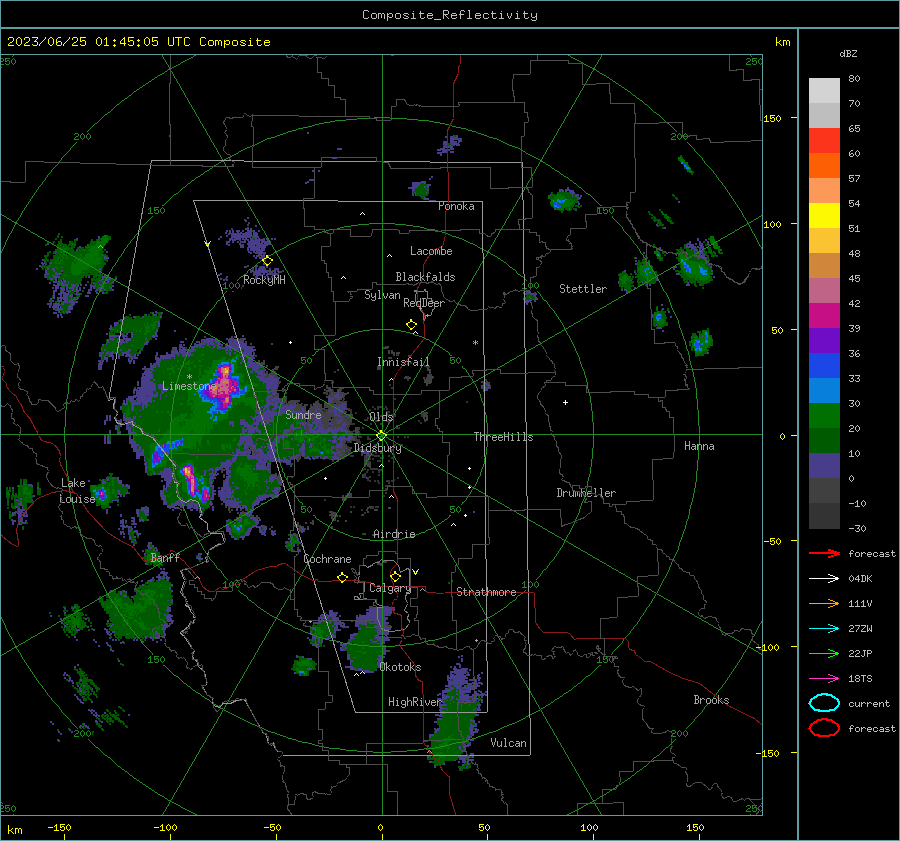Click the Ponoka city label
Image resolution: width=900 pixels, height=841 pixels.
click(x=456, y=206)
